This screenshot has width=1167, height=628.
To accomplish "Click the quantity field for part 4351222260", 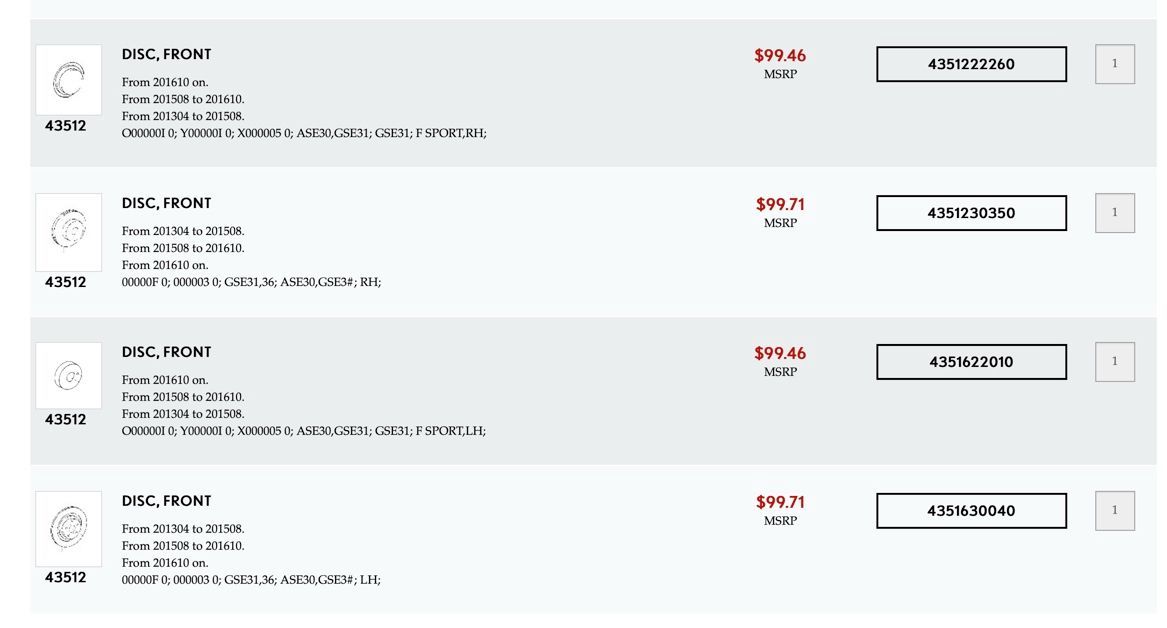I will (x=1114, y=64).
